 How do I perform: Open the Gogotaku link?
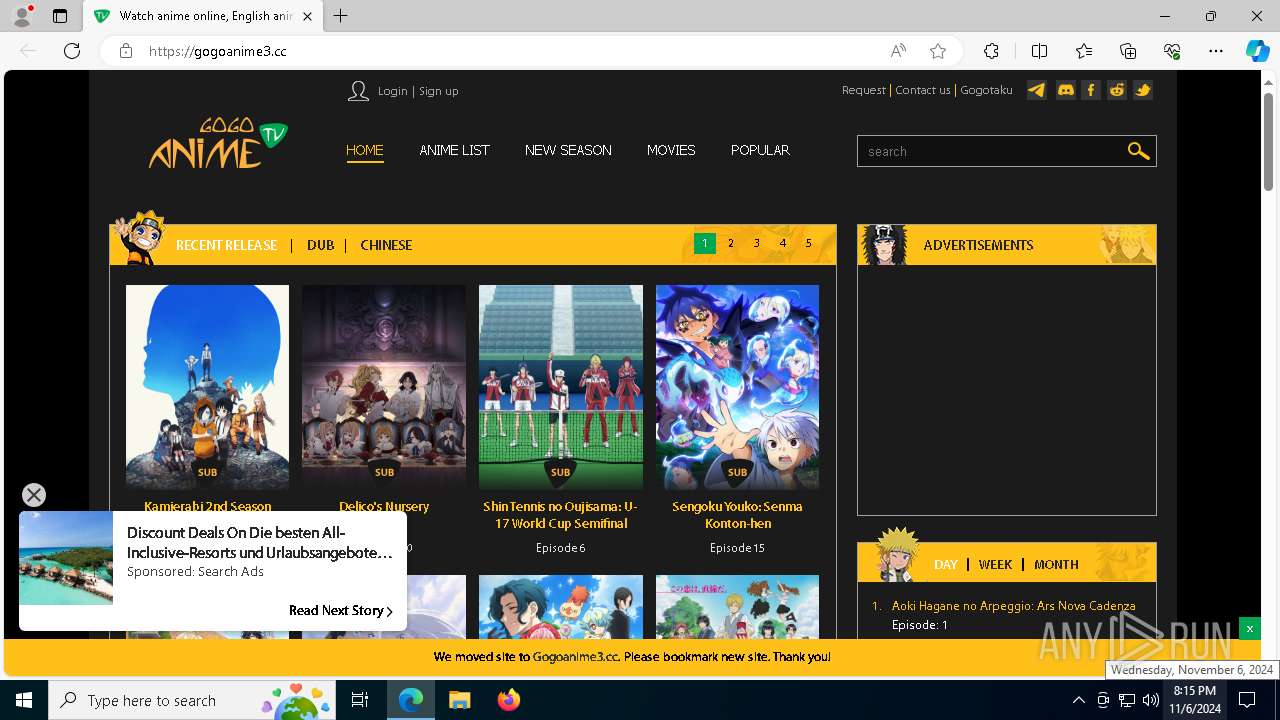(986, 90)
